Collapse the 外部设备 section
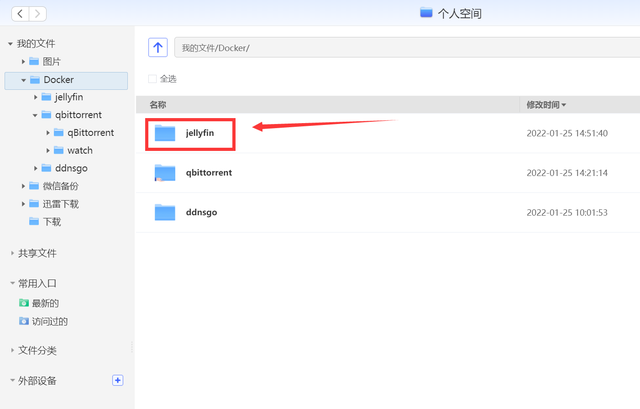Viewport: 640px width, 409px height. (x=12, y=380)
